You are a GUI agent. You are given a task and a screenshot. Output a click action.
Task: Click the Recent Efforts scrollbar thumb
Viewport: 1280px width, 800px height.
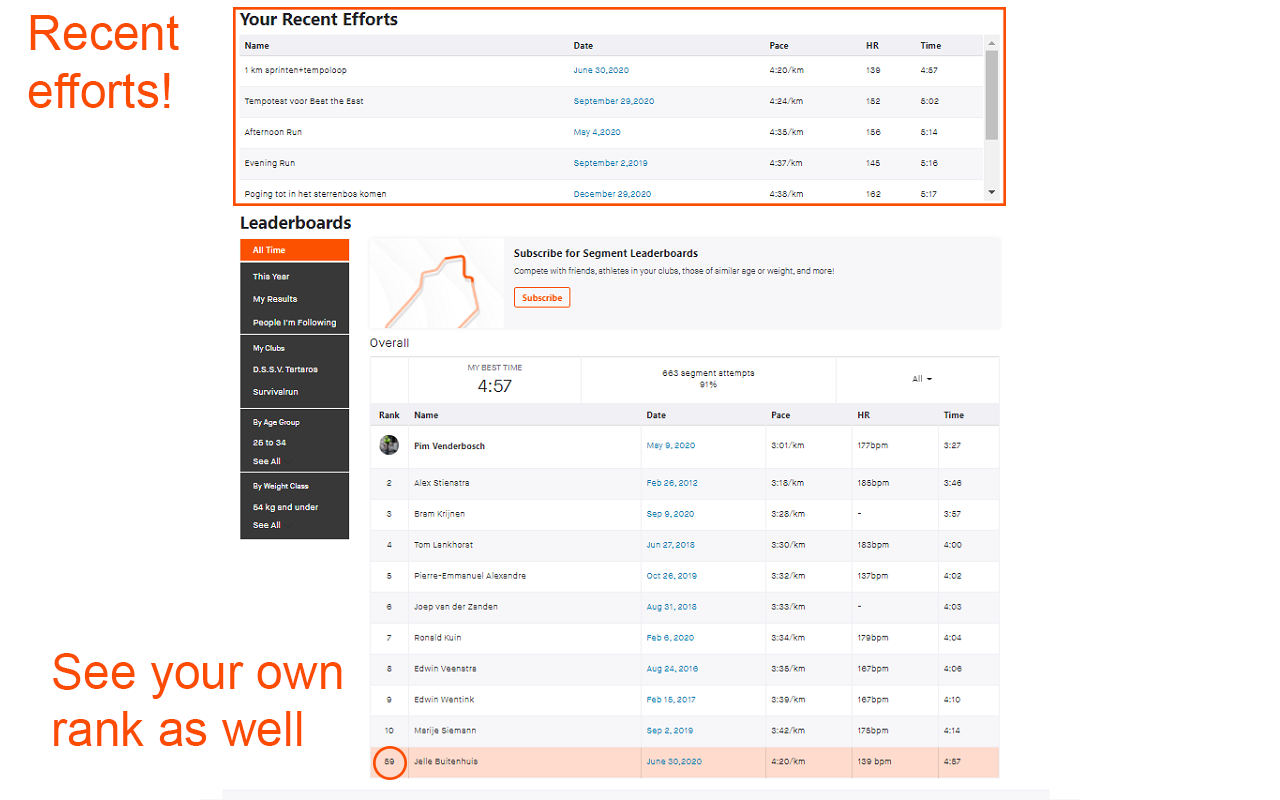[x=991, y=95]
